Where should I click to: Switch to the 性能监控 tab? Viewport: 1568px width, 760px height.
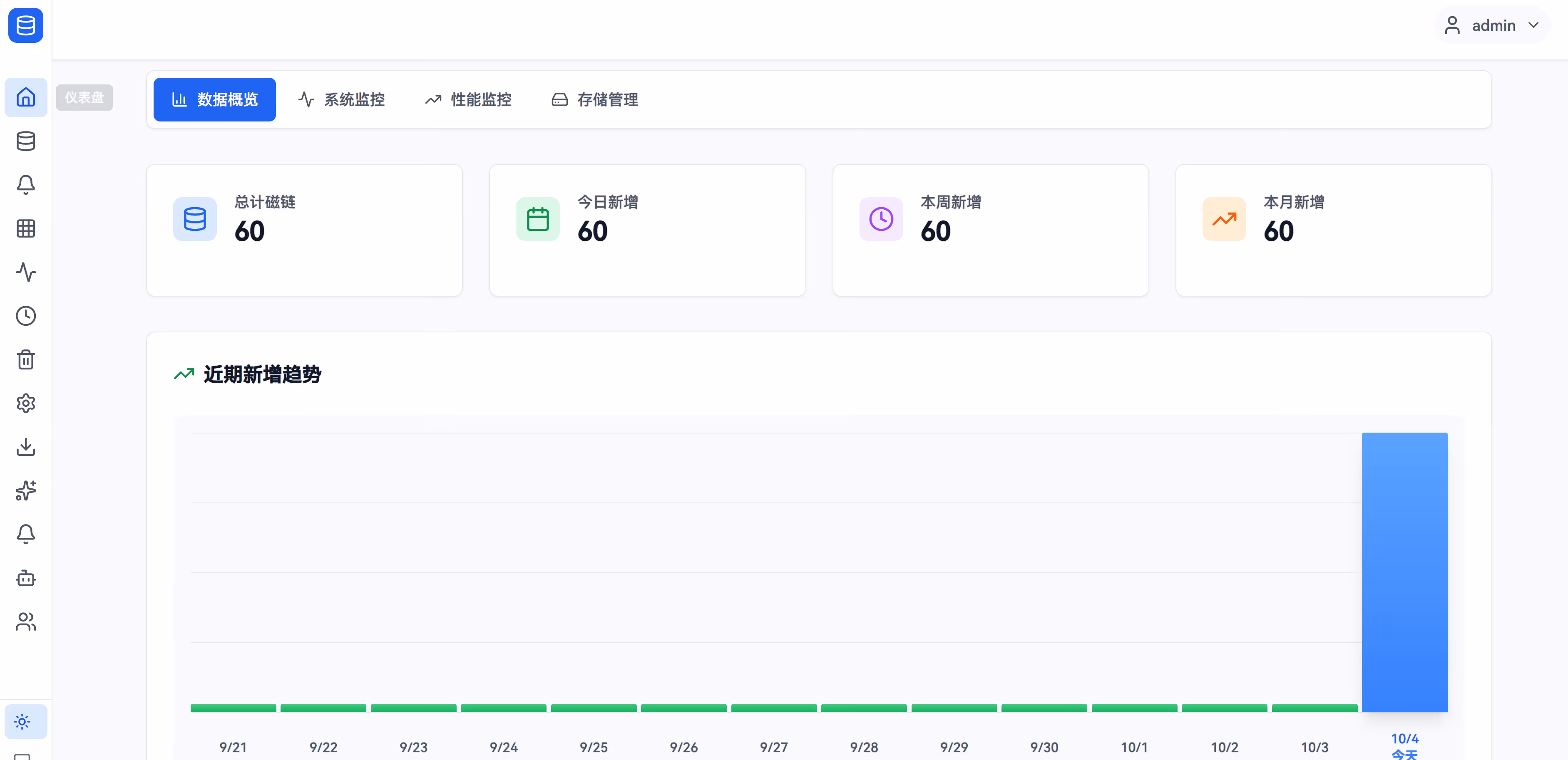pyautogui.click(x=468, y=100)
